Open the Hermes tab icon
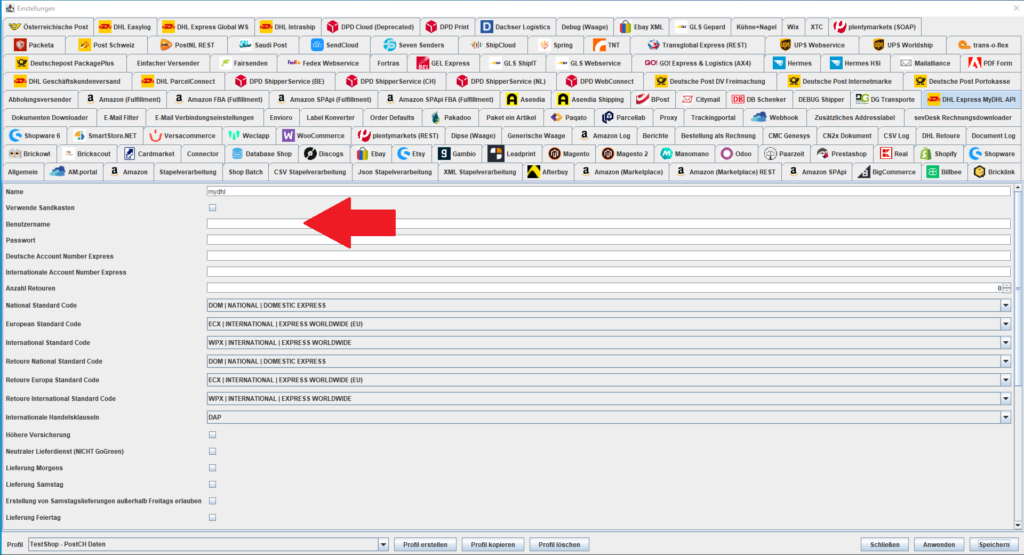 [x=778, y=63]
